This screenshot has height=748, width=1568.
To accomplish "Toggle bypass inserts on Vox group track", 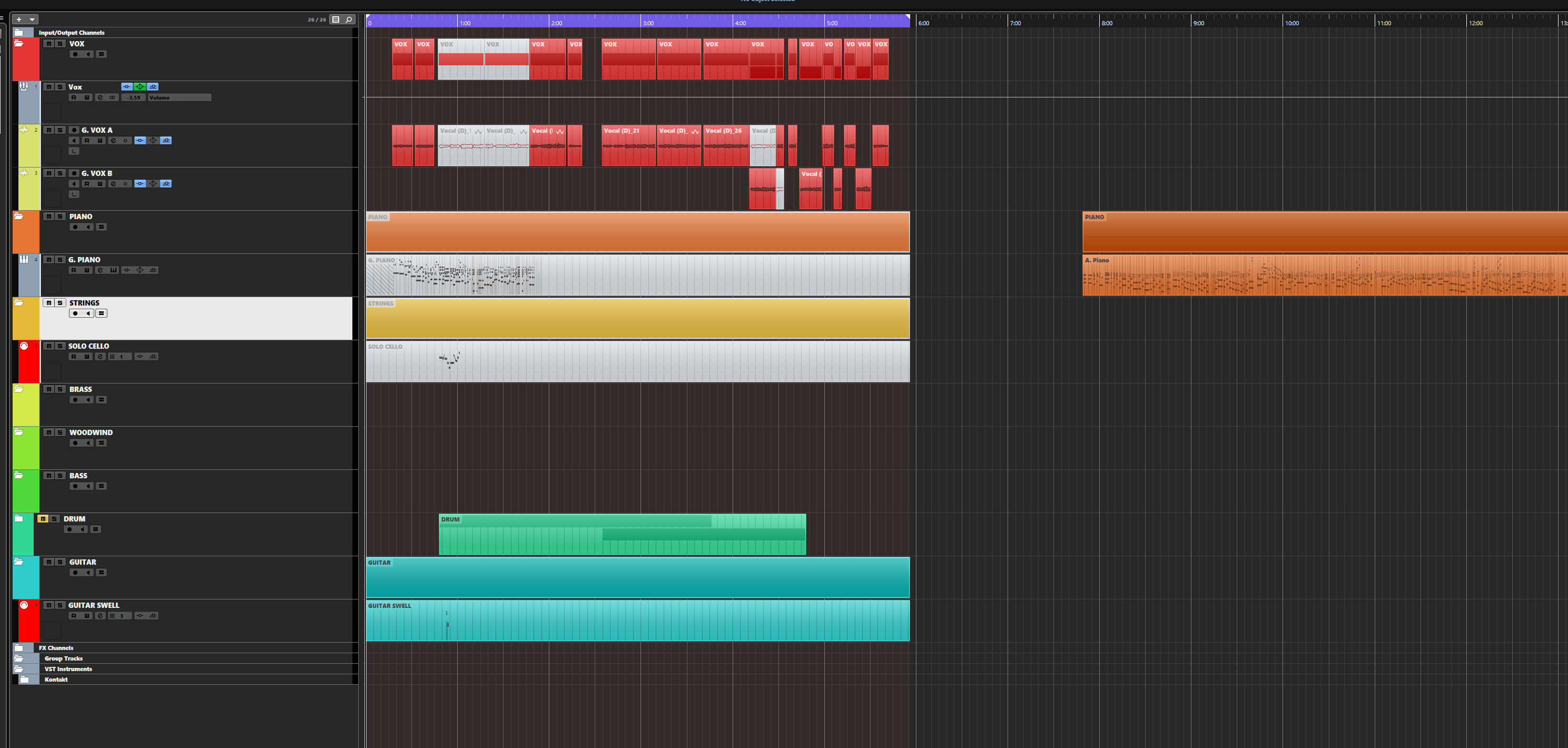I will point(126,86).
